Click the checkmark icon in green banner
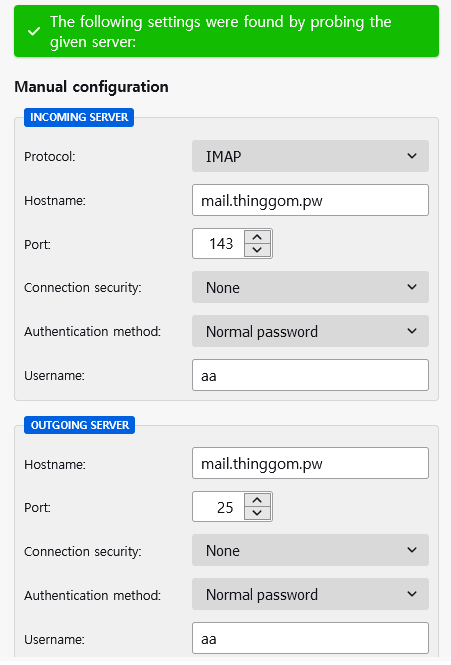 click(34, 31)
